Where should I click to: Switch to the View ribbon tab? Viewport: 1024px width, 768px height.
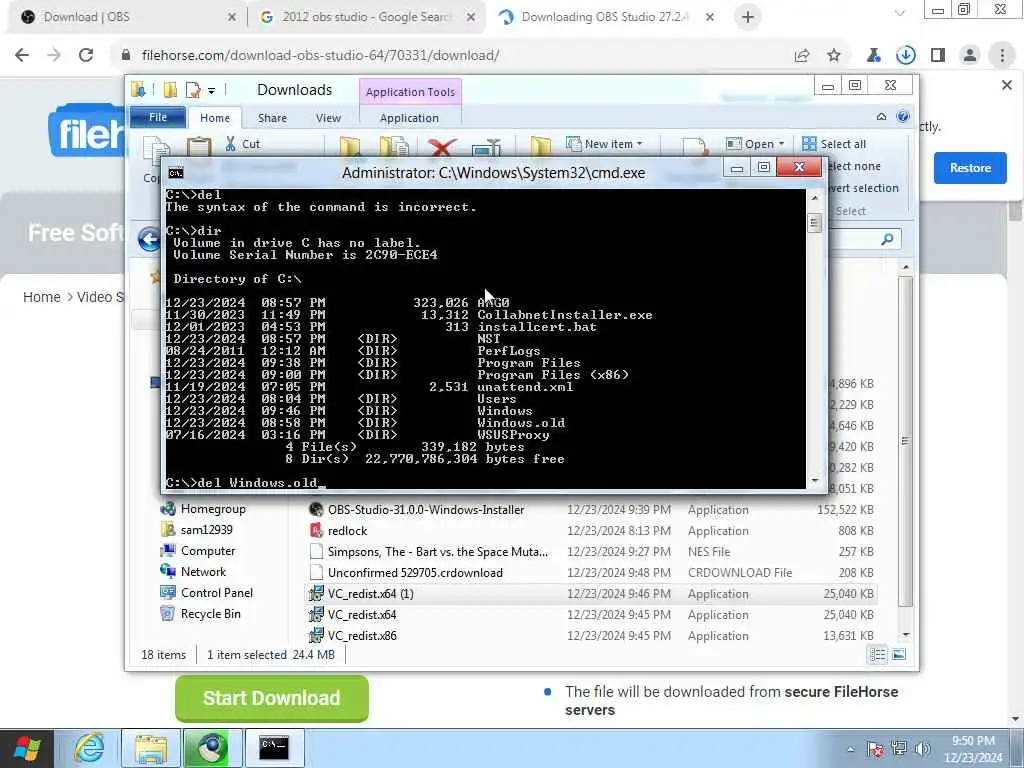(328, 118)
